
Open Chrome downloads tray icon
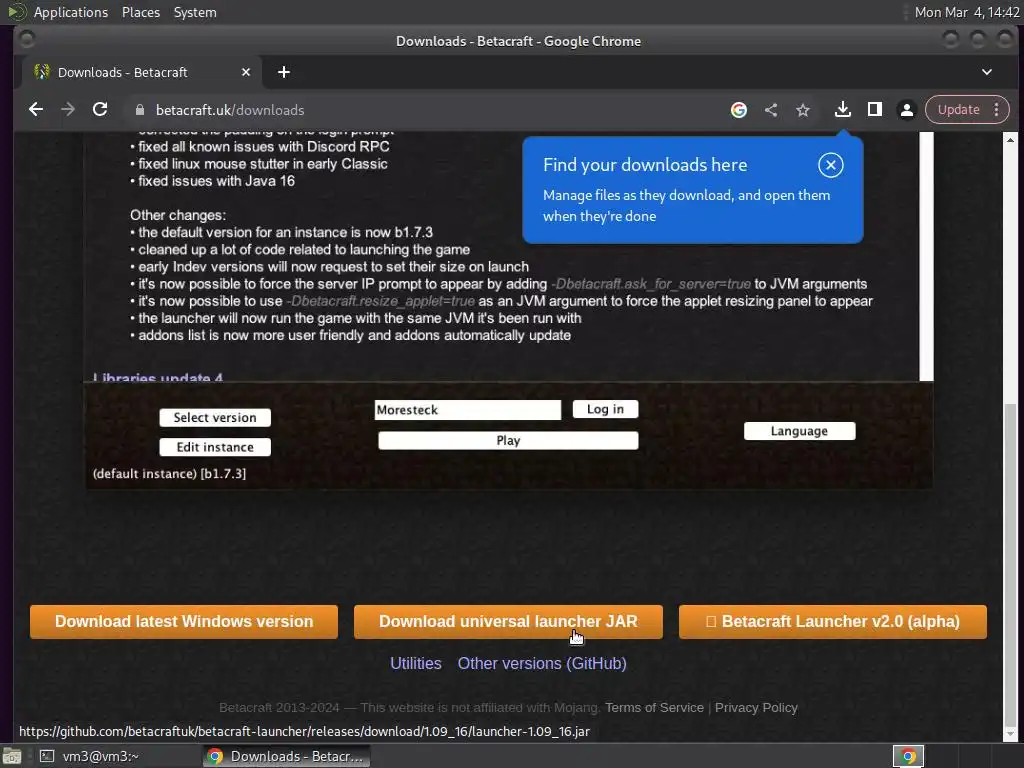842,110
